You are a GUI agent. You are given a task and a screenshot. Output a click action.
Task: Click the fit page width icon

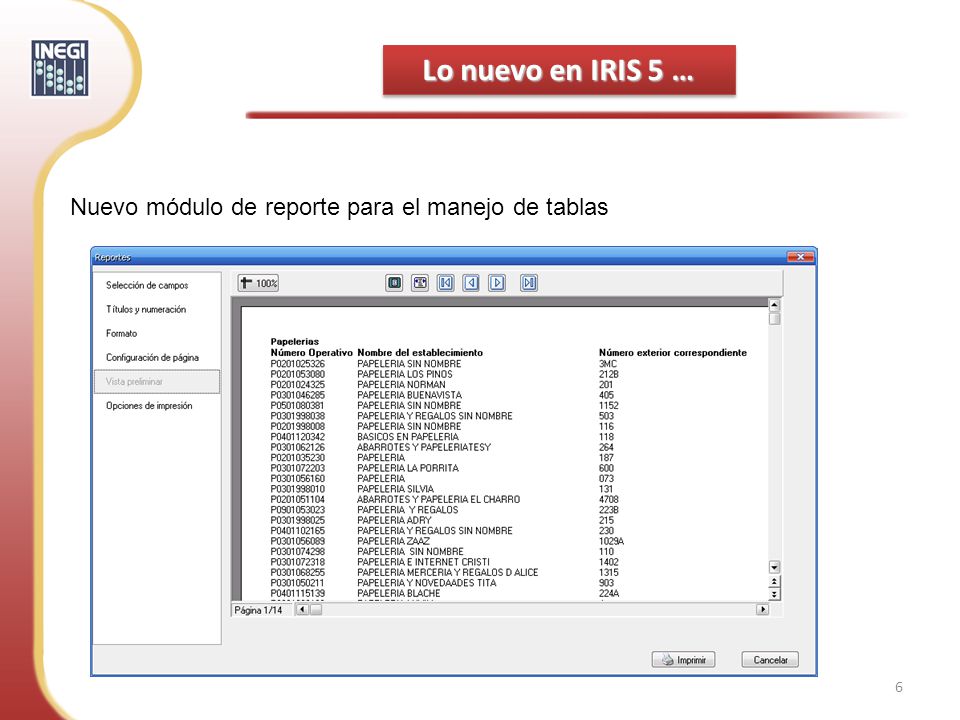(420, 283)
